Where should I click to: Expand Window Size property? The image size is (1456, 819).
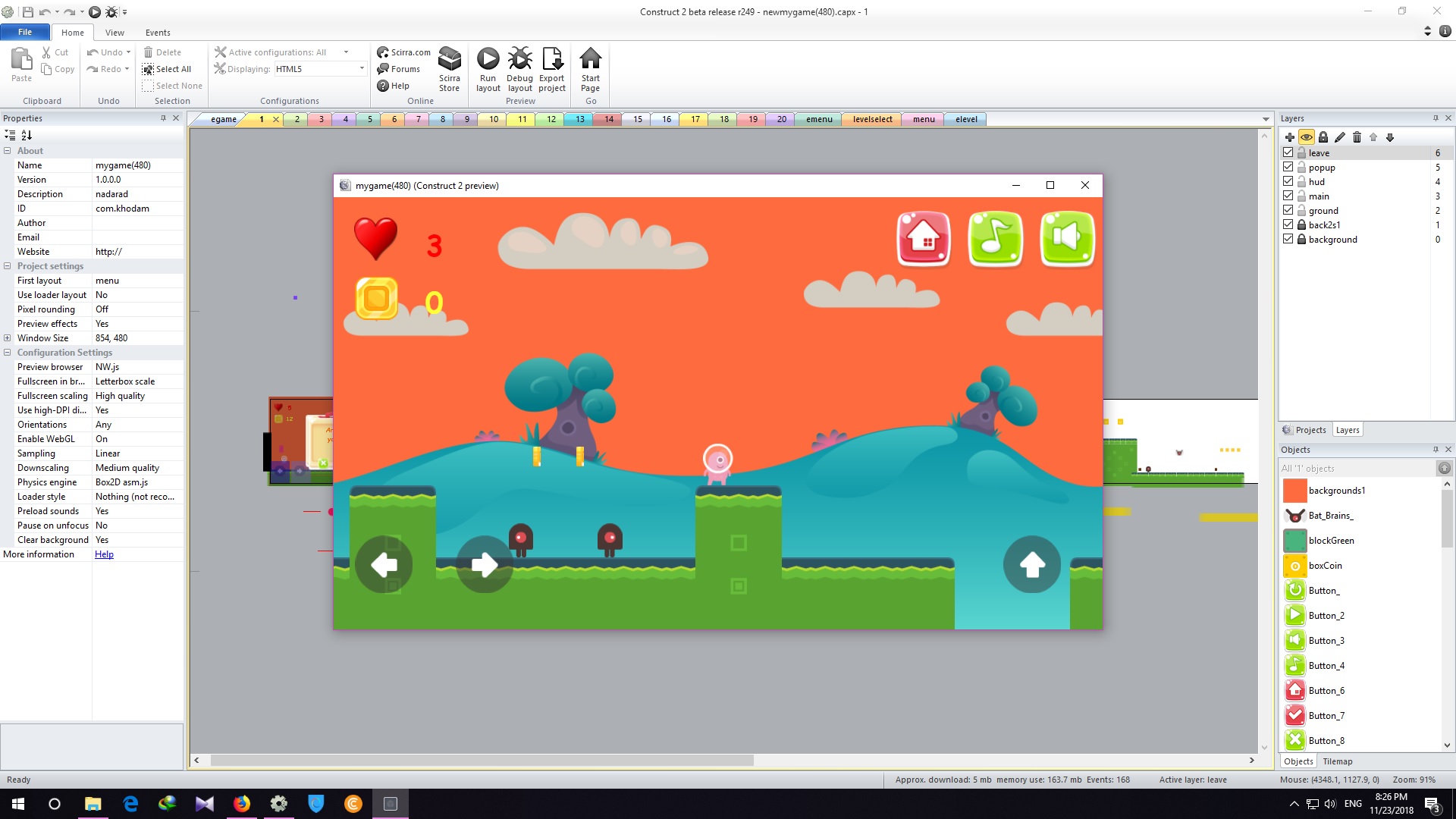tap(7, 338)
